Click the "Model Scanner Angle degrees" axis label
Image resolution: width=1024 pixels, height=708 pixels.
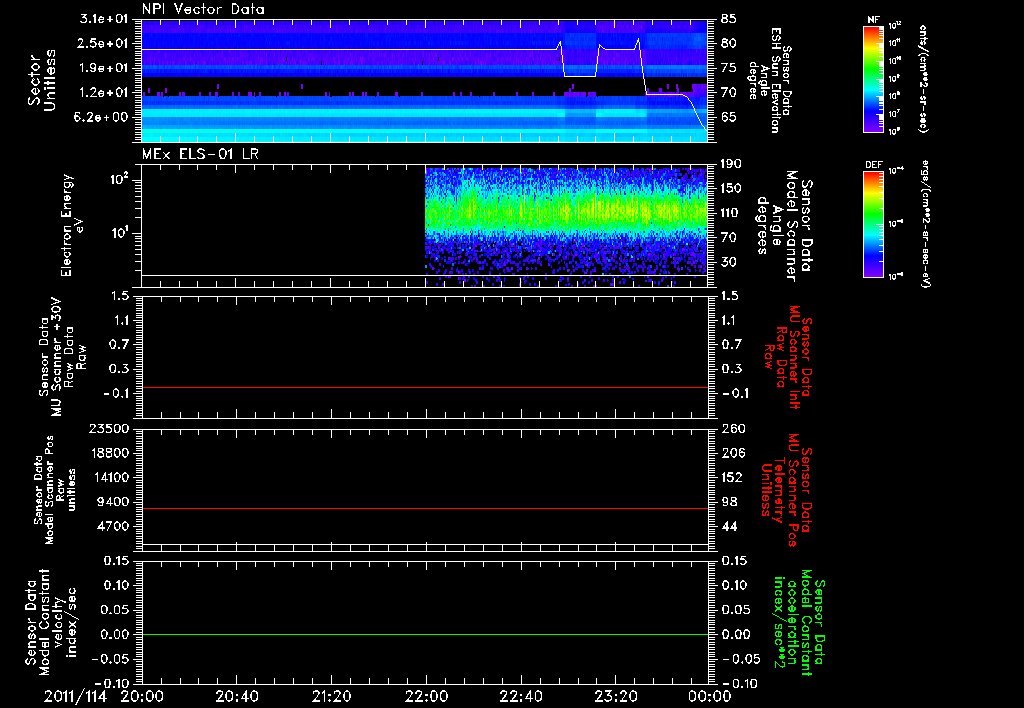tap(783, 226)
